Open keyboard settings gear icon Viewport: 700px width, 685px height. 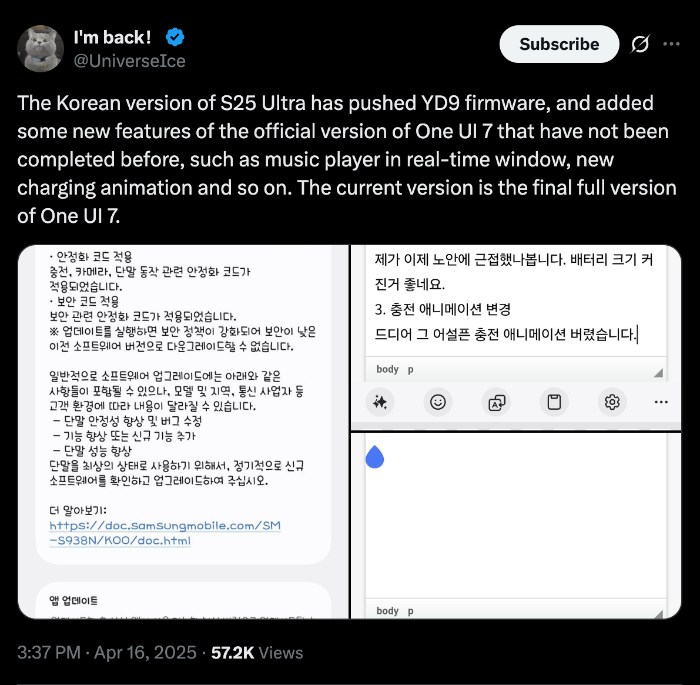click(611, 402)
